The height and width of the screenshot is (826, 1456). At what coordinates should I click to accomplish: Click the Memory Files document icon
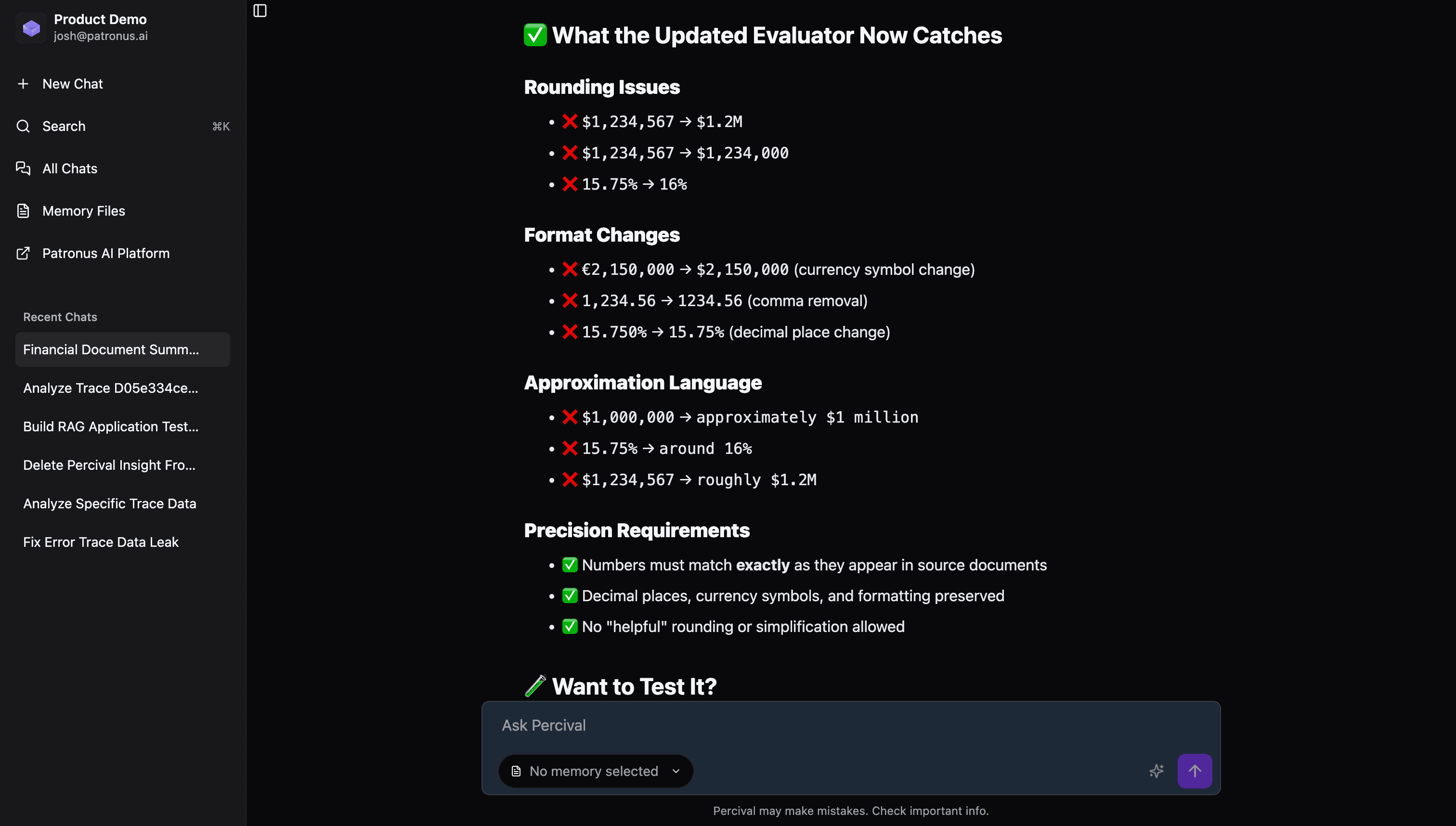[x=23, y=210]
